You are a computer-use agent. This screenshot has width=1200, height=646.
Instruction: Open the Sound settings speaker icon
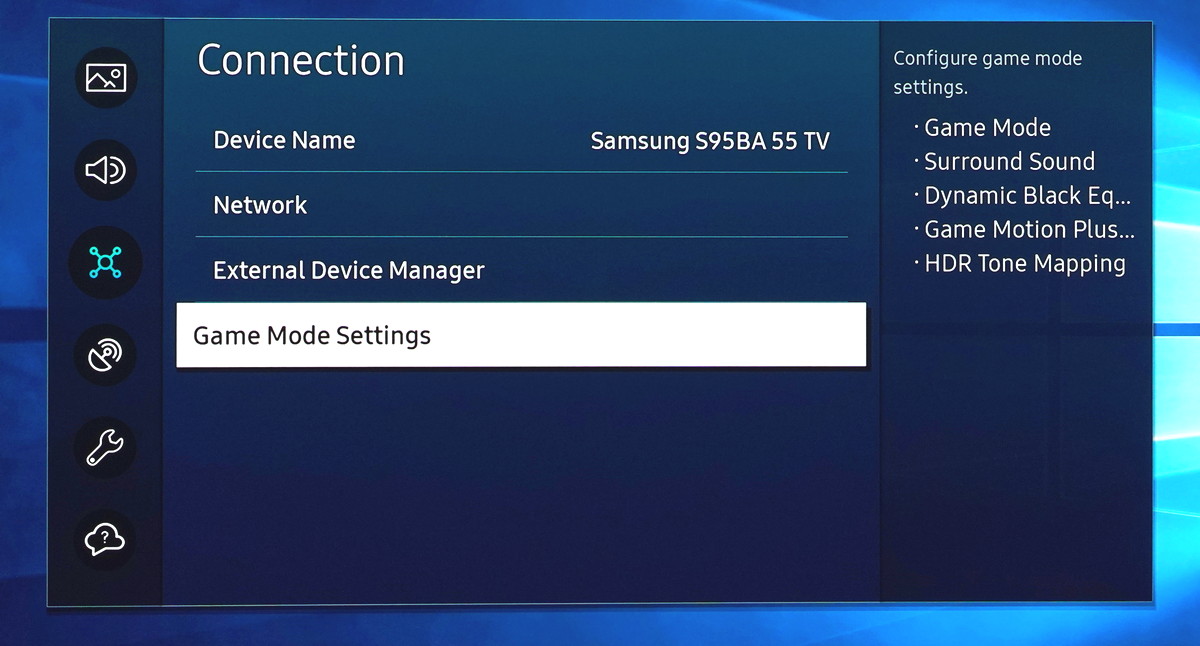coord(105,171)
